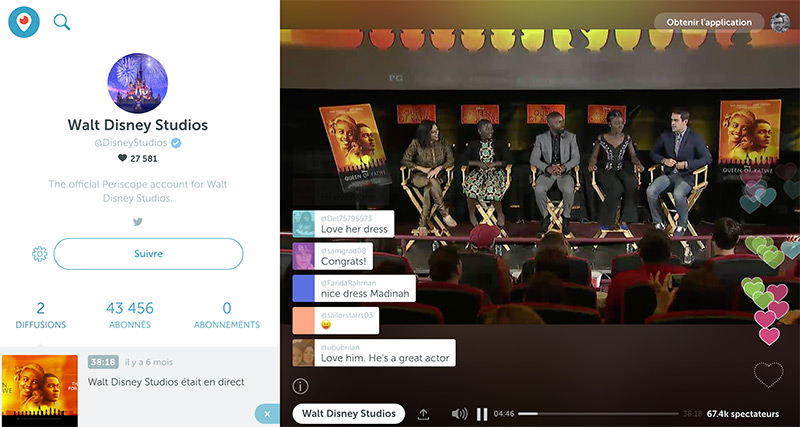Open @Del75795573 'Love her dress' comment
The height and width of the screenshot is (427, 800).
343,224
